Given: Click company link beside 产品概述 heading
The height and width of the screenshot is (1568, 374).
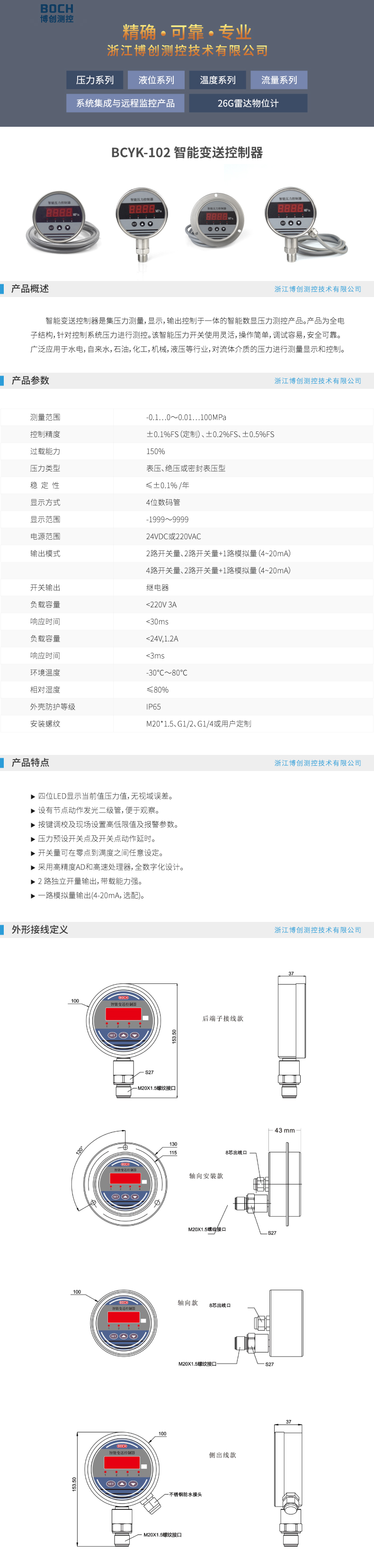Looking at the screenshot, I should 317,289.
